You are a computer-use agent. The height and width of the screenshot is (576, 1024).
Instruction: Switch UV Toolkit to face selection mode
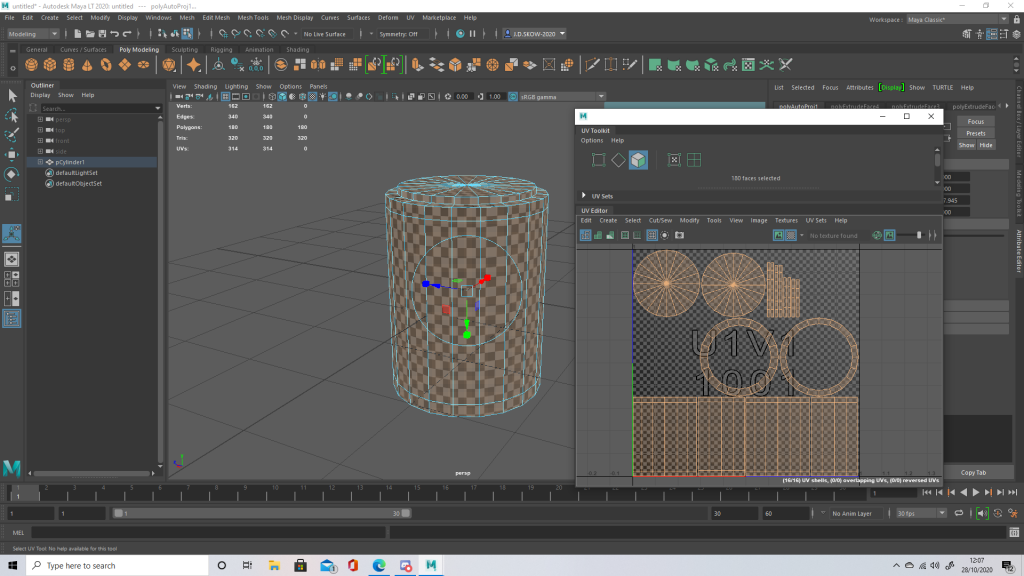tap(638, 160)
